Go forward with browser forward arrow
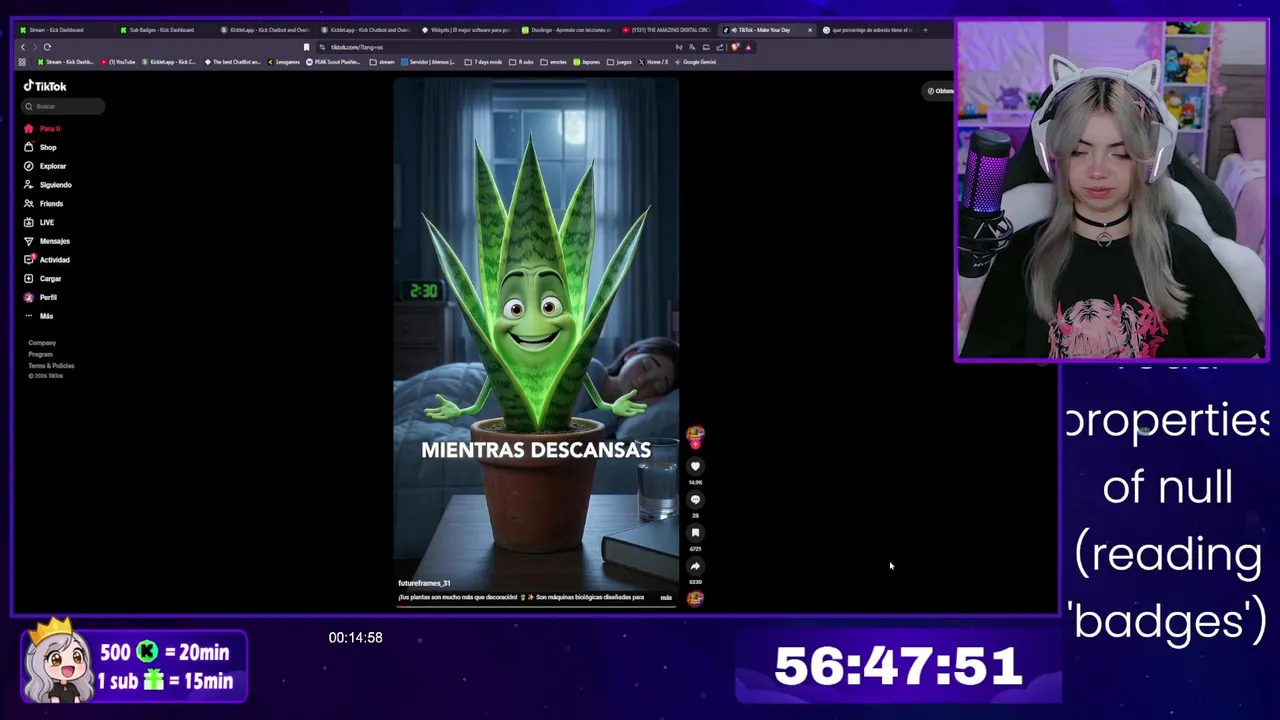The width and height of the screenshot is (1280, 720). pos(35,47)
